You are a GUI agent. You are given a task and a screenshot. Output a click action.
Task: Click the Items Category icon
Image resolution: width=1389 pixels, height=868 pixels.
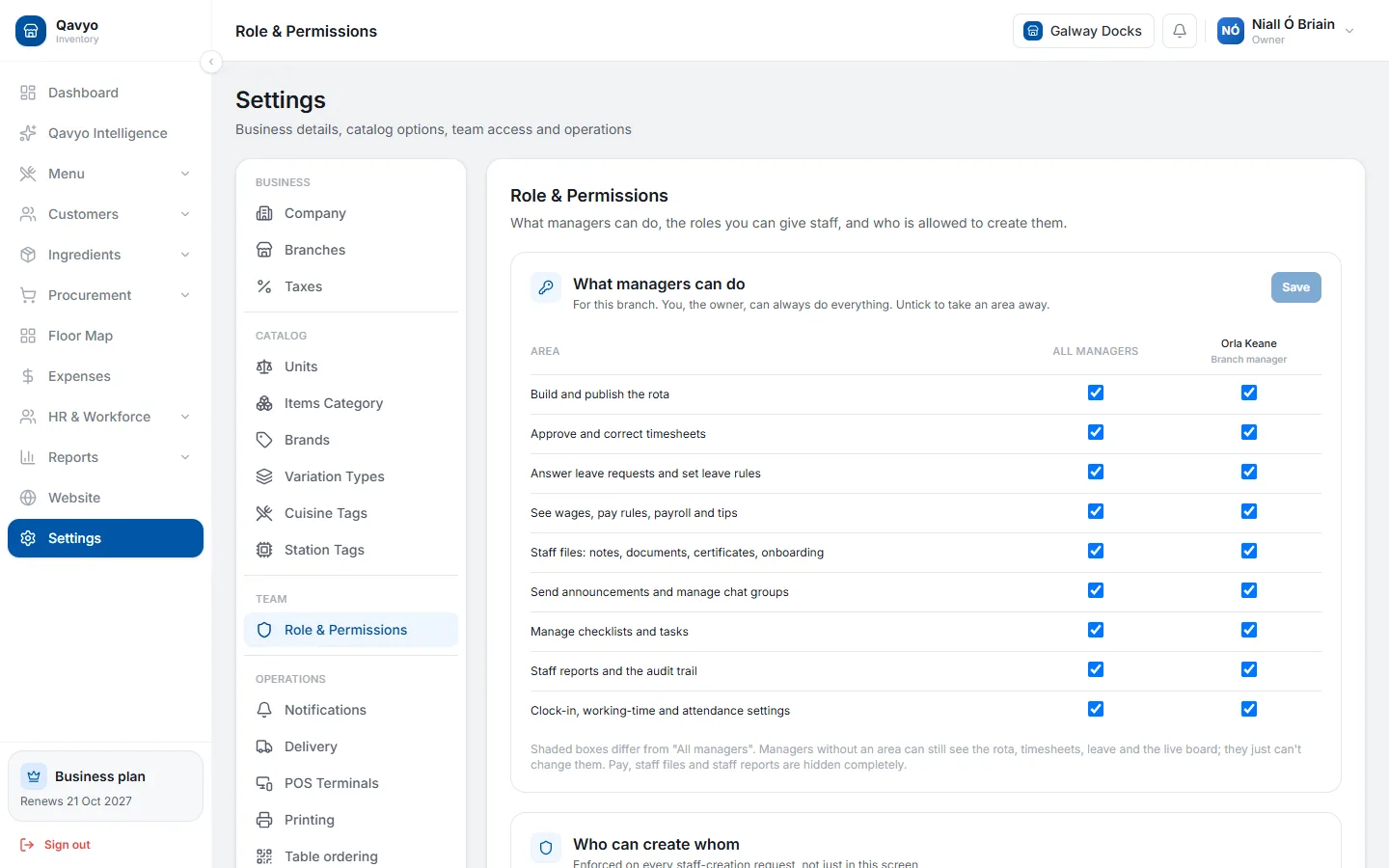point(264,403)
